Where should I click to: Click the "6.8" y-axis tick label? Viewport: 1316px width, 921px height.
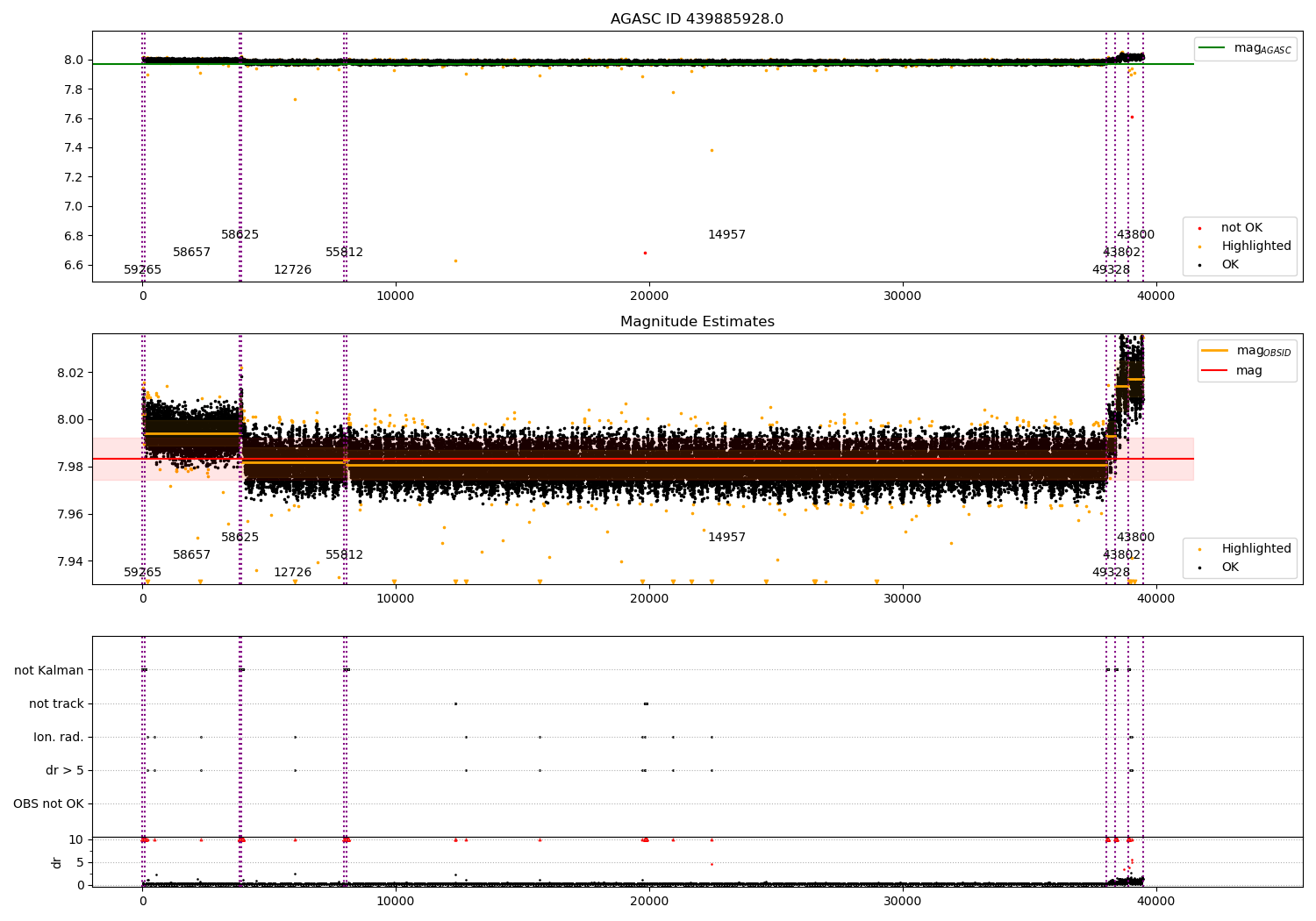coord(74,236)
